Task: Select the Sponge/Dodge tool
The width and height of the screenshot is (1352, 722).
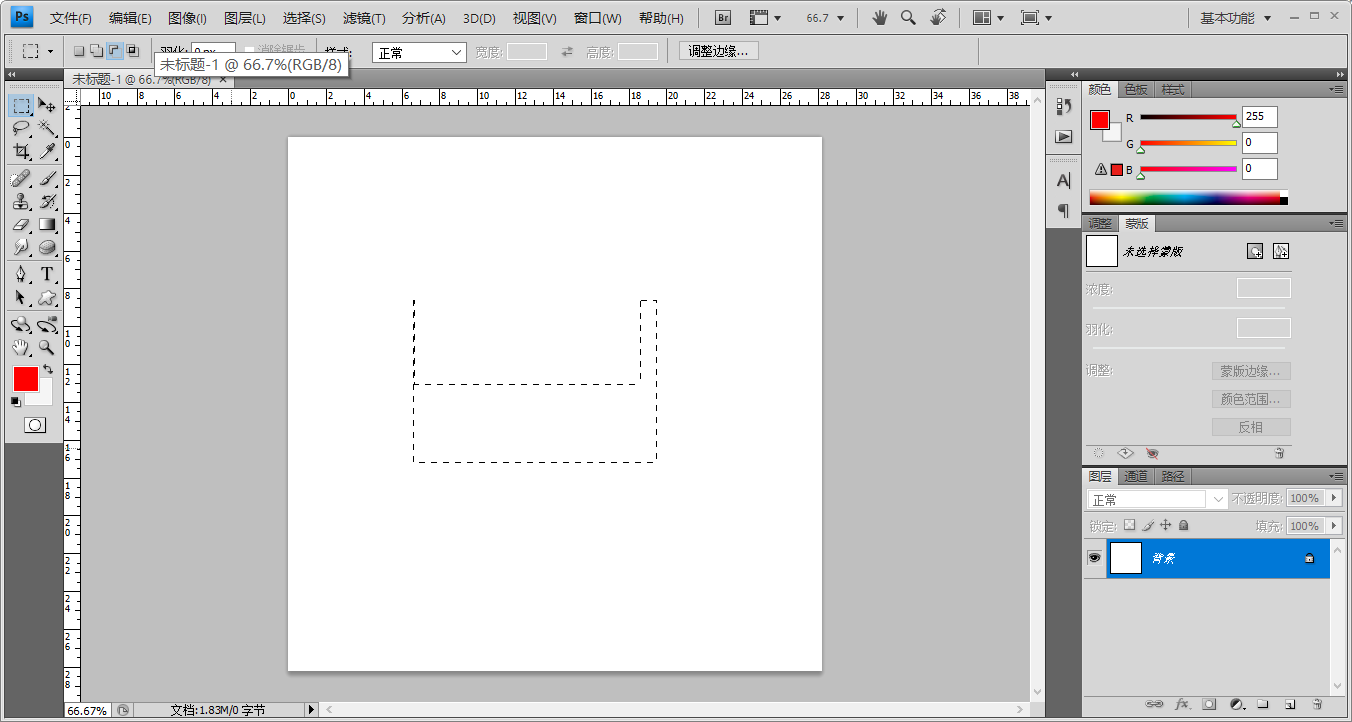Action: (x=46, y=247)
